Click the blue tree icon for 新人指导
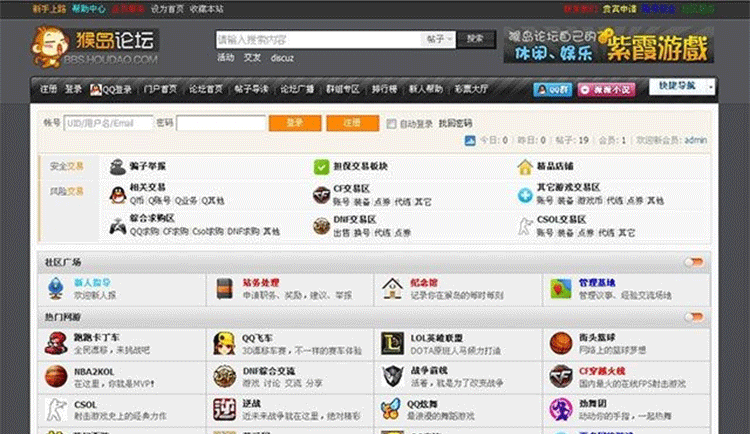The height and width of the screenshot is (434, 750). point(56,289)
